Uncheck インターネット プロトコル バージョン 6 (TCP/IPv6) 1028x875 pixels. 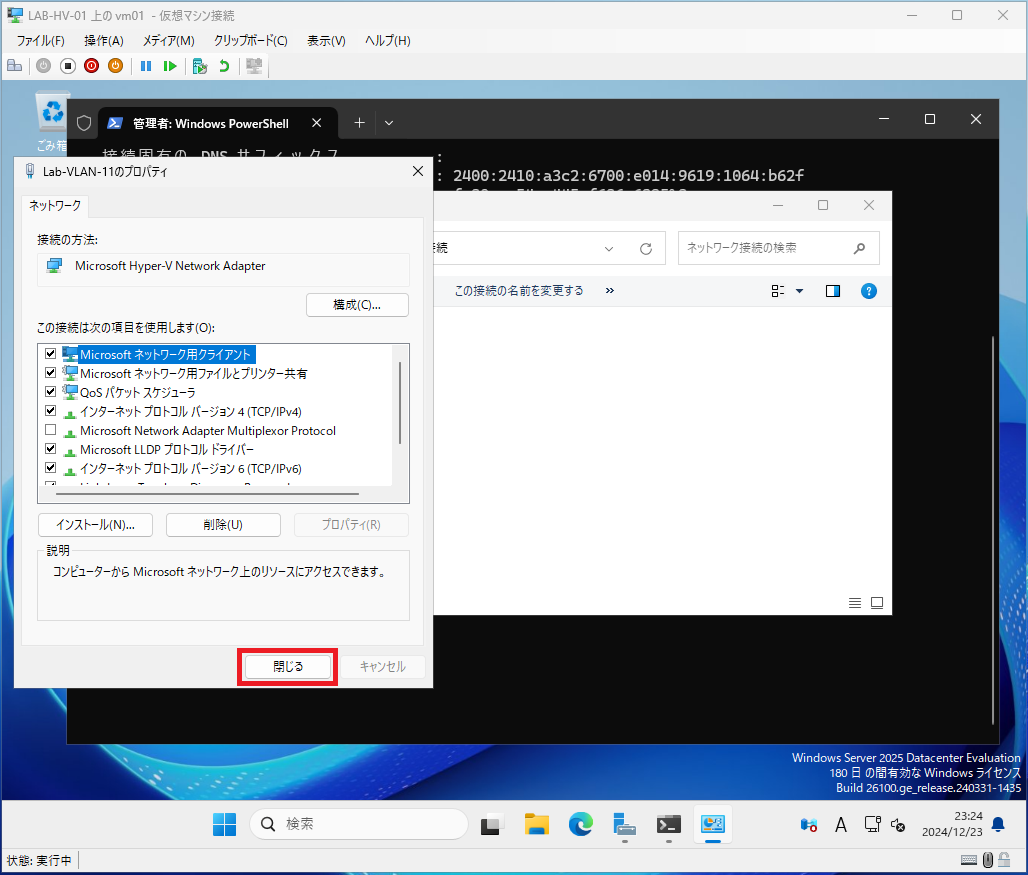(50, 468)
